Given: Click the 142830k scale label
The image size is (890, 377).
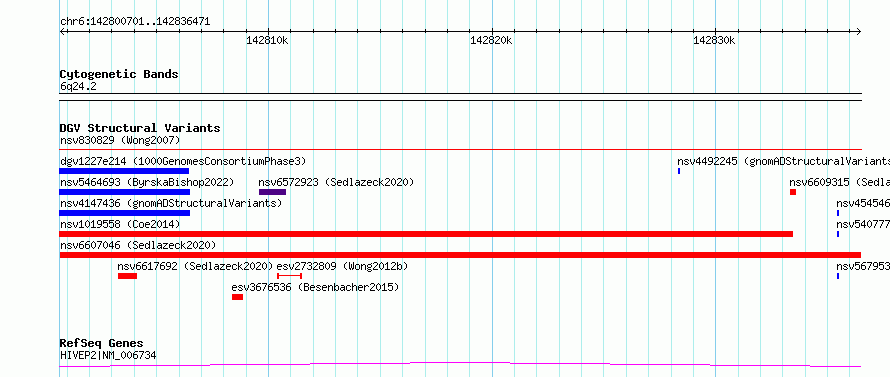Looking at the screenshot, I should [714, 40].
